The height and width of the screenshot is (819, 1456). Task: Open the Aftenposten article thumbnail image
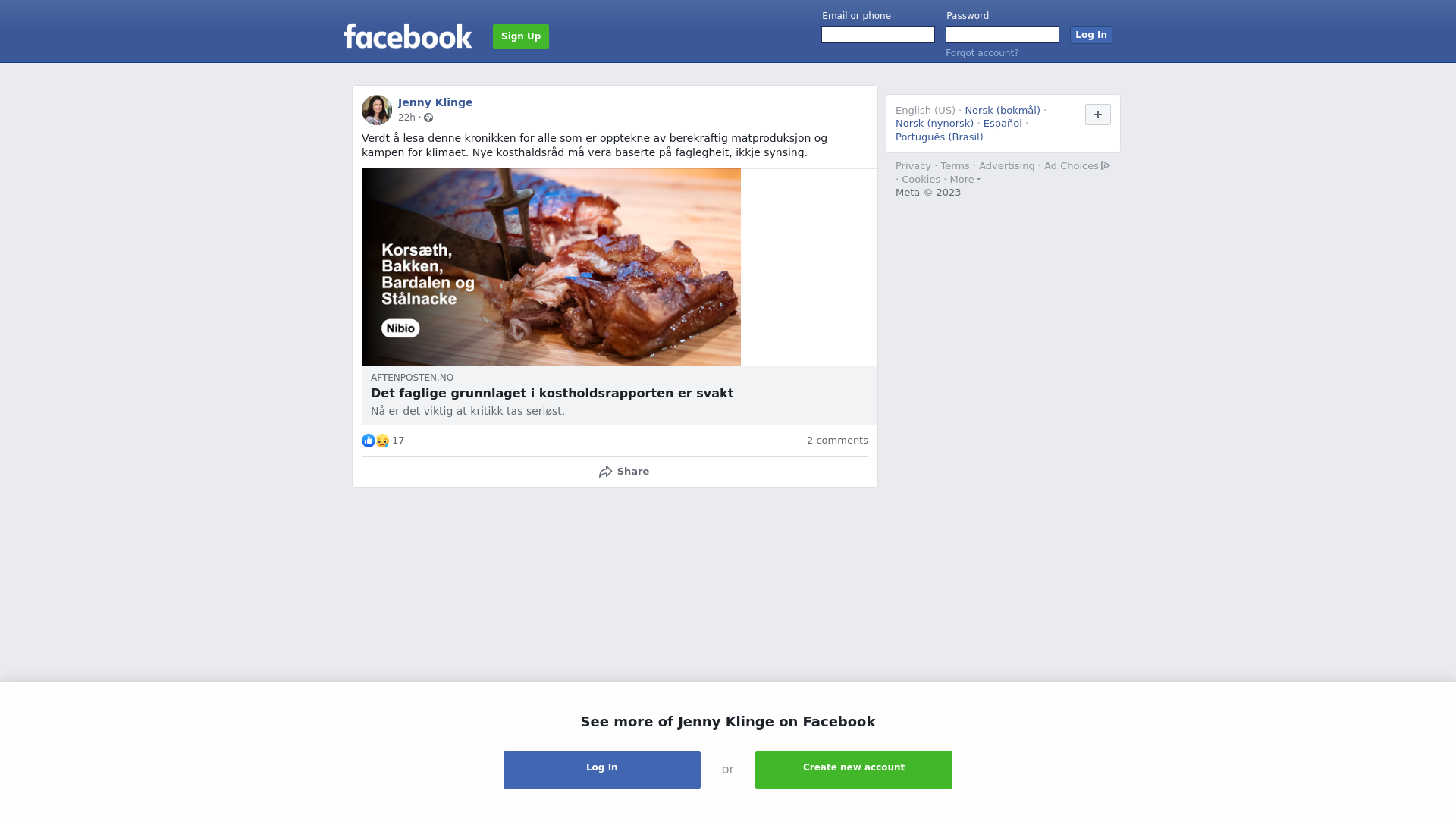click(x=551, y=267)
